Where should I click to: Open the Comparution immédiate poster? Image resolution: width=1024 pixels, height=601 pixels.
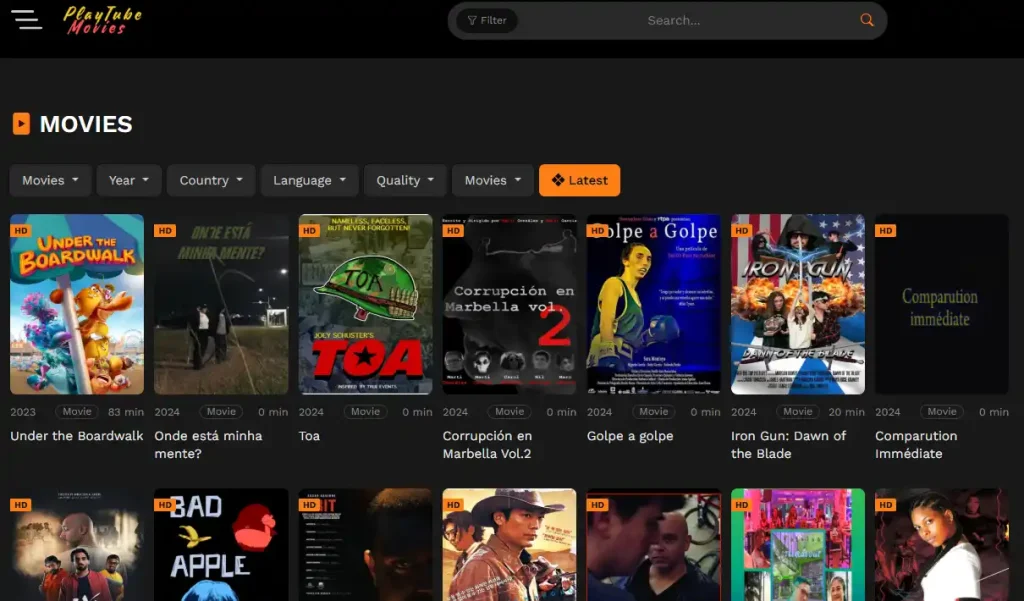(942, 304)
